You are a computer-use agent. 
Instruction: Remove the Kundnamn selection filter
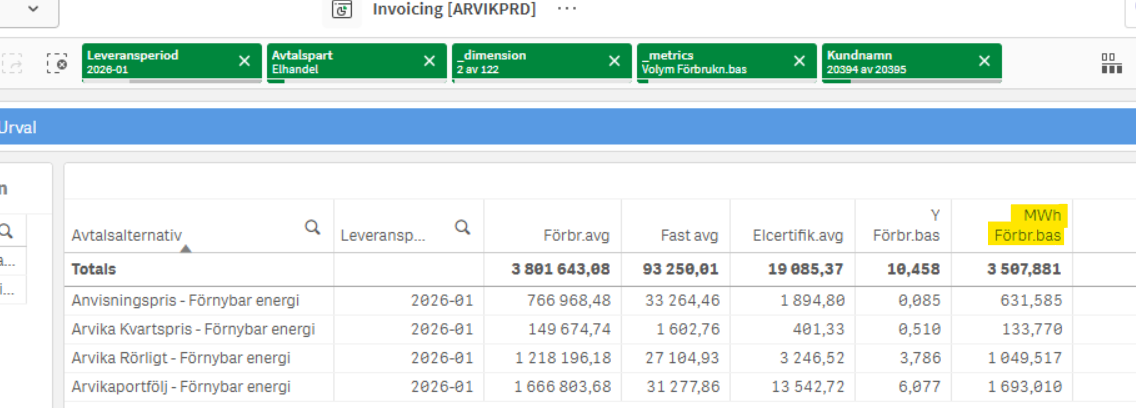point(984,62)
